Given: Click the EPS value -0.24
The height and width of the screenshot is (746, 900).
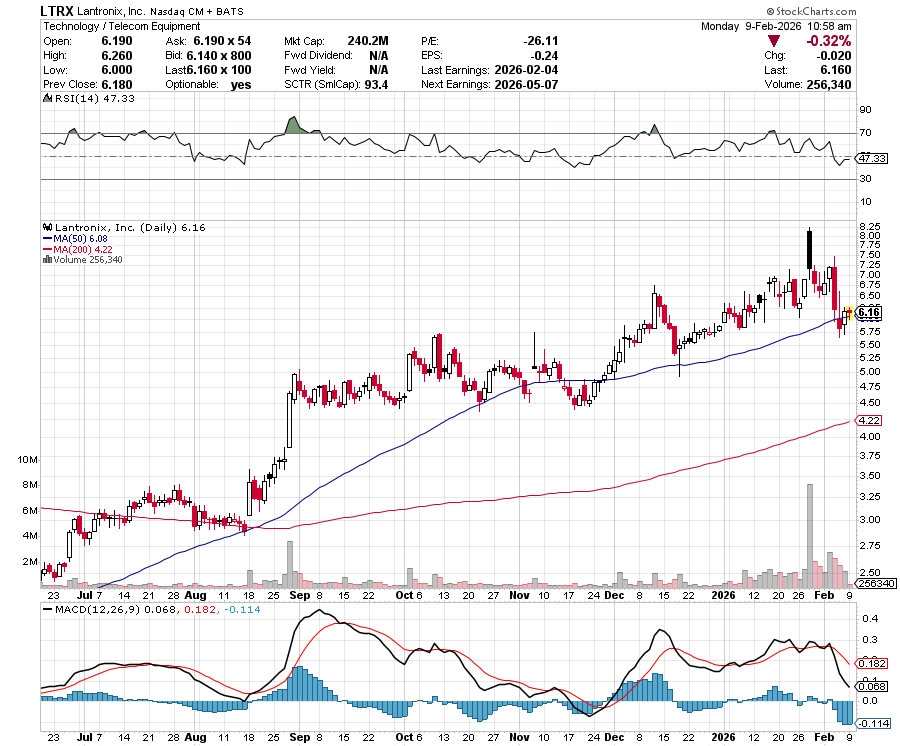Looking at the screenshot, I should (x=544, y=56).
